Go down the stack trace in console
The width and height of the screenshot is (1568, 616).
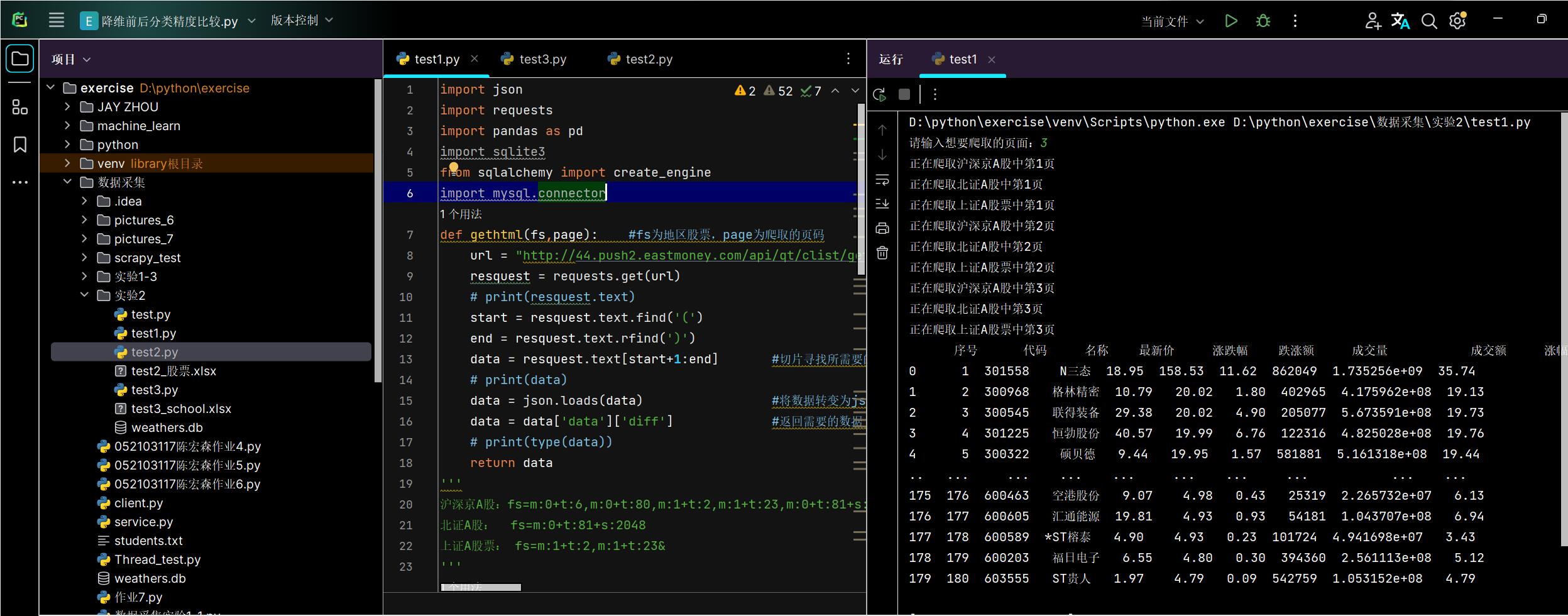click(882, 155)
